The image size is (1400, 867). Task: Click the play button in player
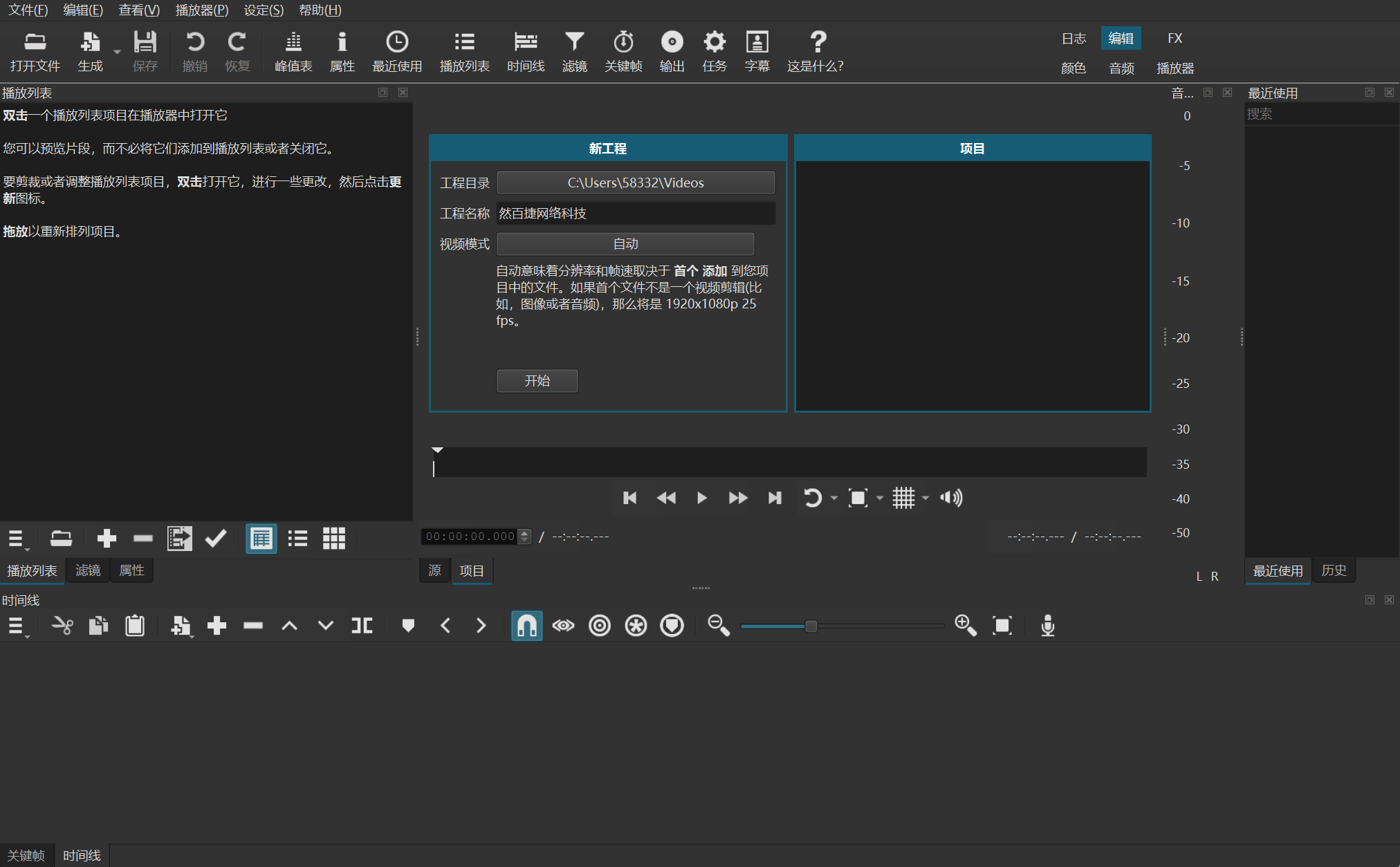pos(701,498)
